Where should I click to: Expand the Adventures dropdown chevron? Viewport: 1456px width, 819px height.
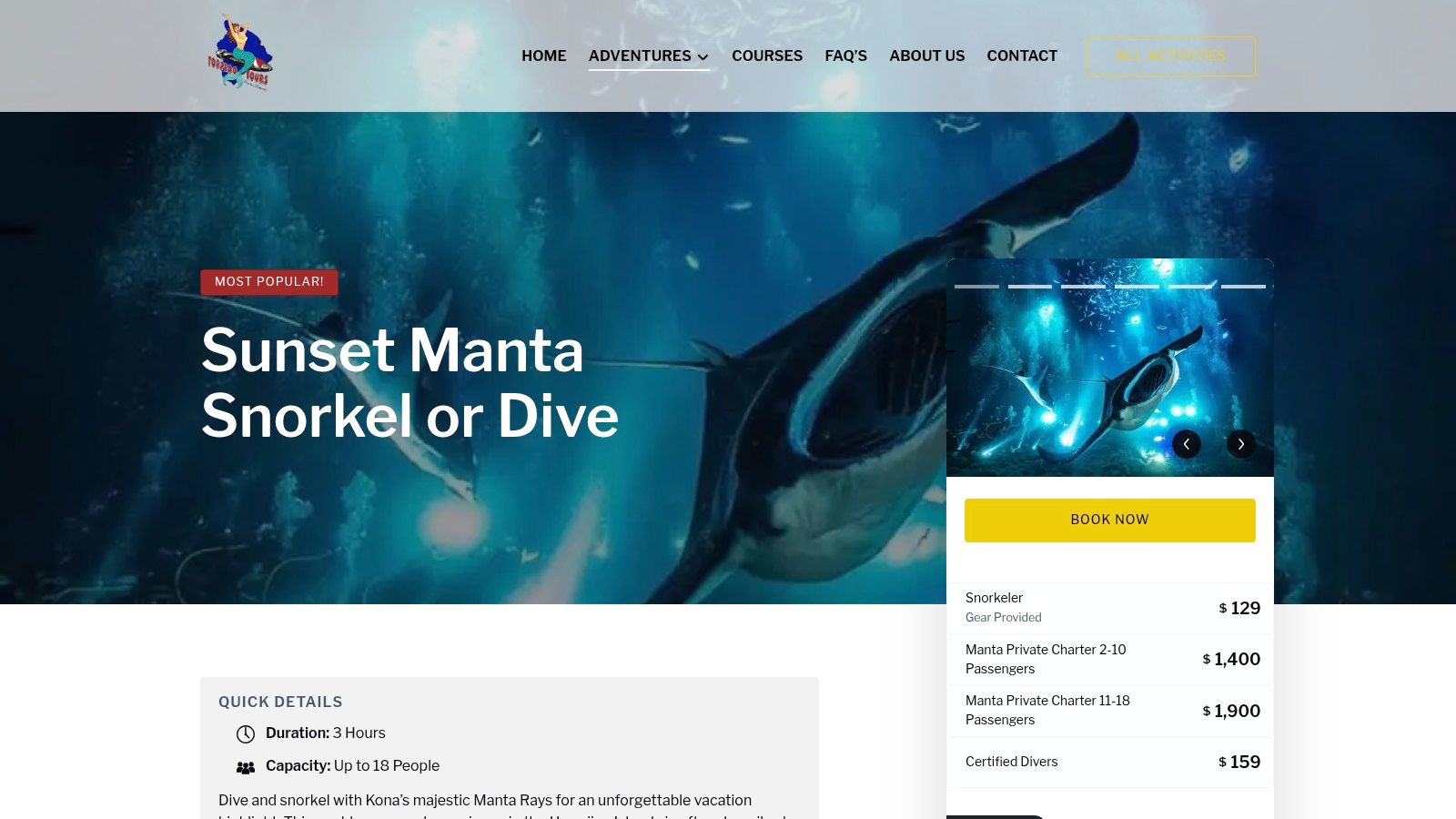(x=703, y=56)
